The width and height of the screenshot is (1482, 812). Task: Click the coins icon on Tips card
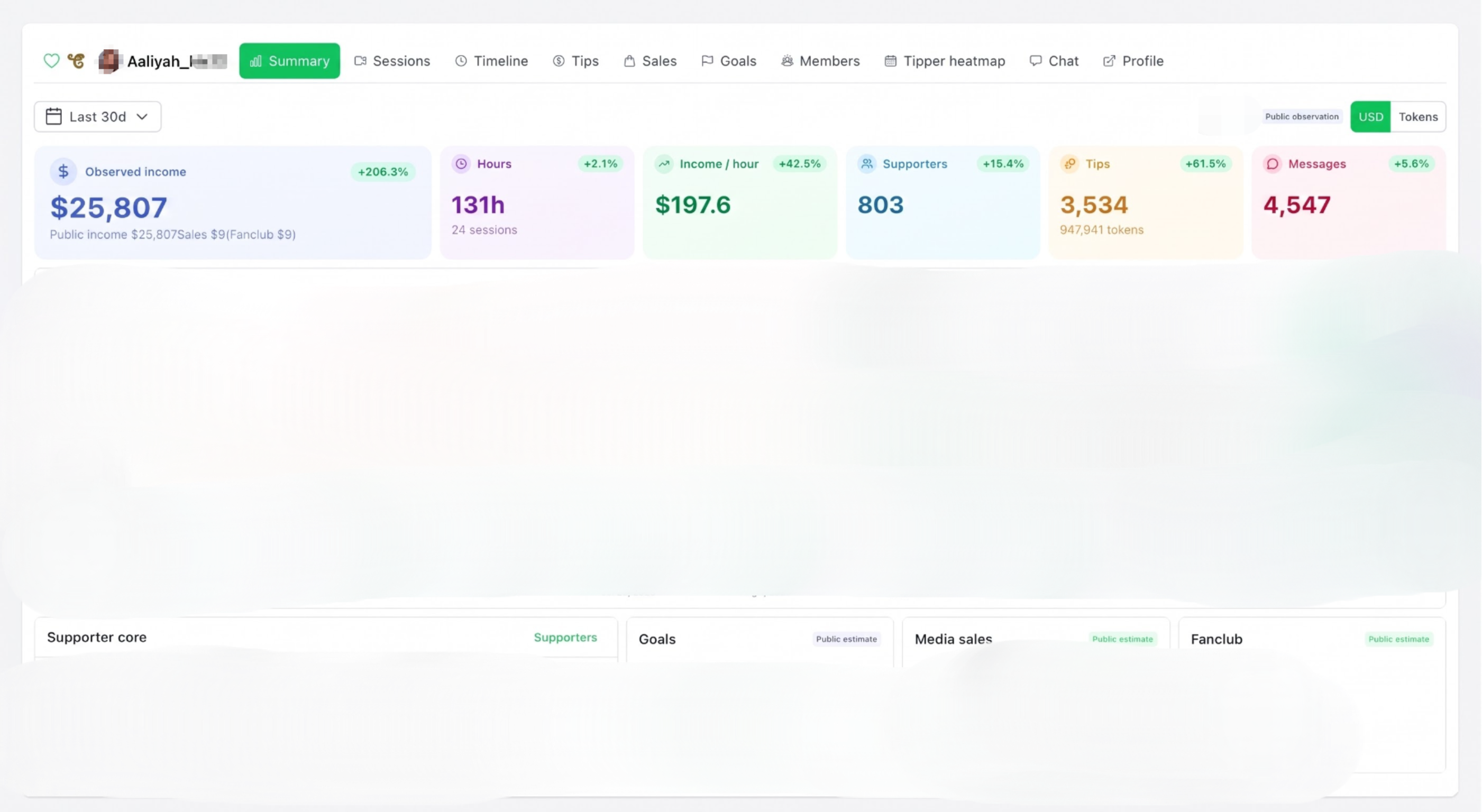pyautogui.click(x=1069, y=164)
